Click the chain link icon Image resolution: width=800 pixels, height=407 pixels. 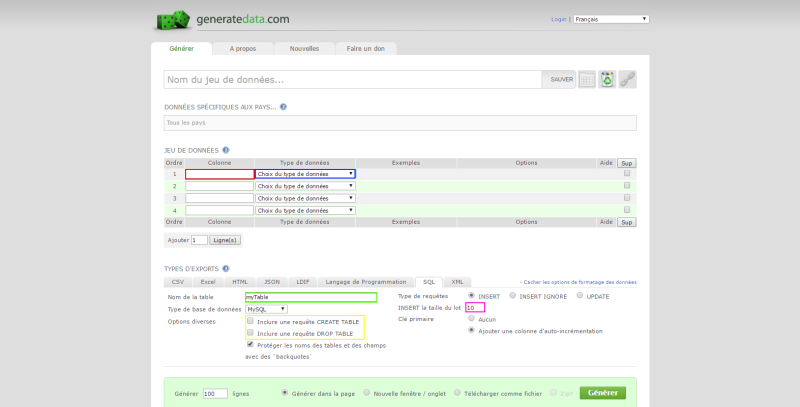(628, 80)
